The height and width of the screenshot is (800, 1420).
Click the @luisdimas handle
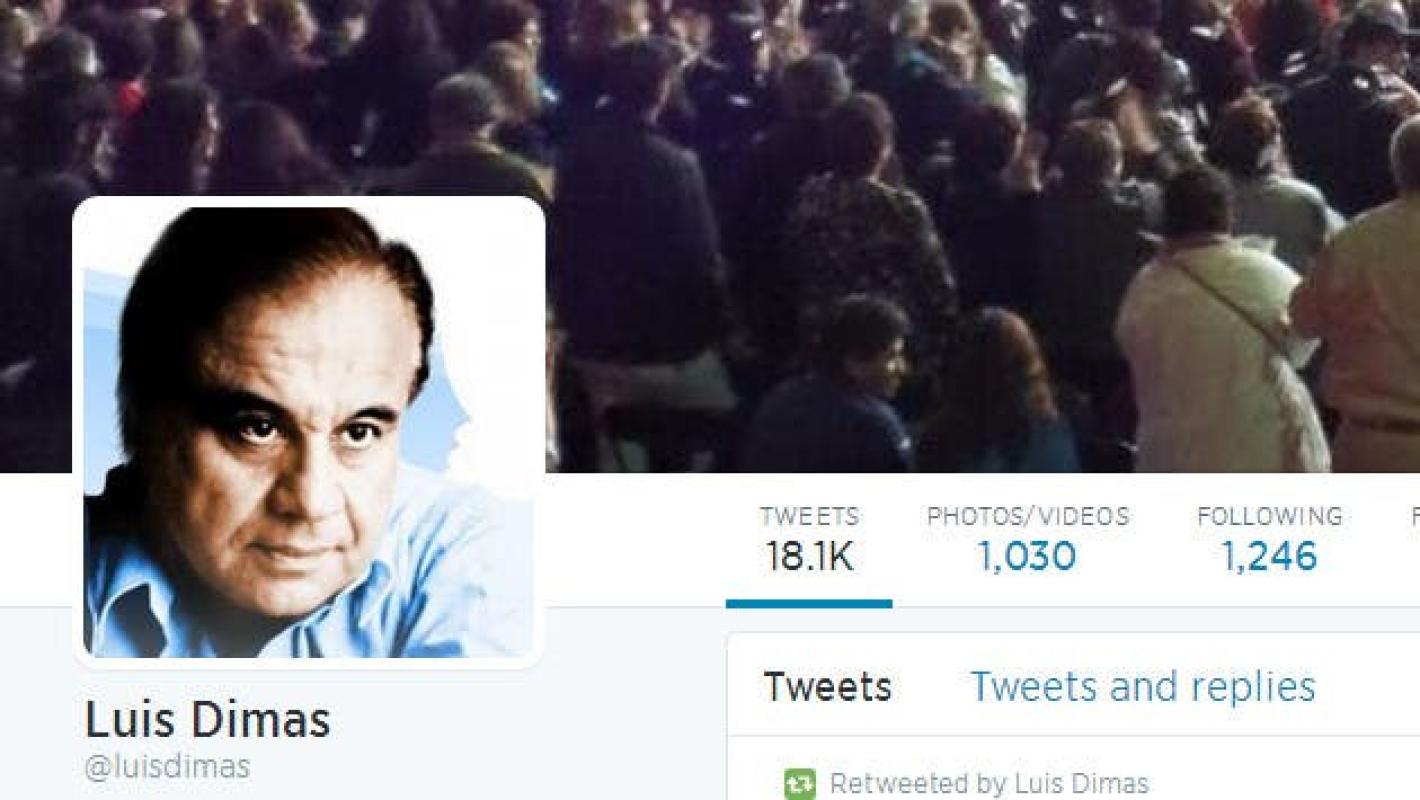(x=167, y=767)
